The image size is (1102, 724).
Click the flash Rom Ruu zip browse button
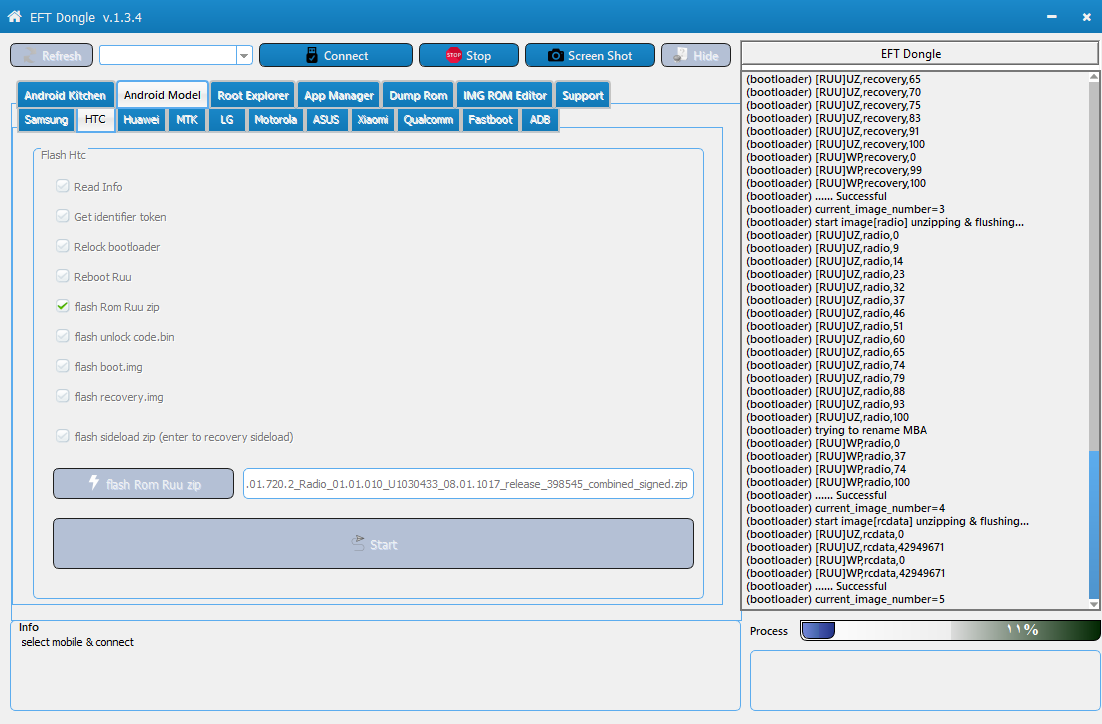143,484
